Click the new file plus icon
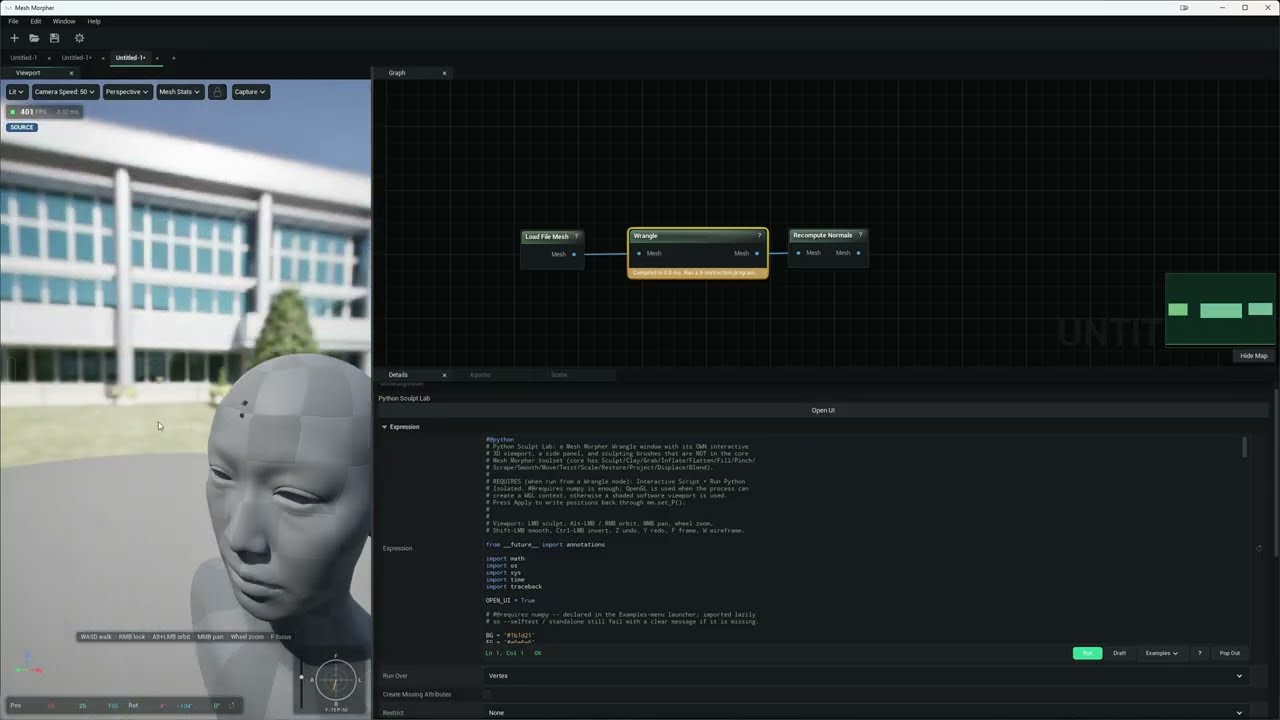Screen dimensions: 1280x720 [x=14, y=38]
